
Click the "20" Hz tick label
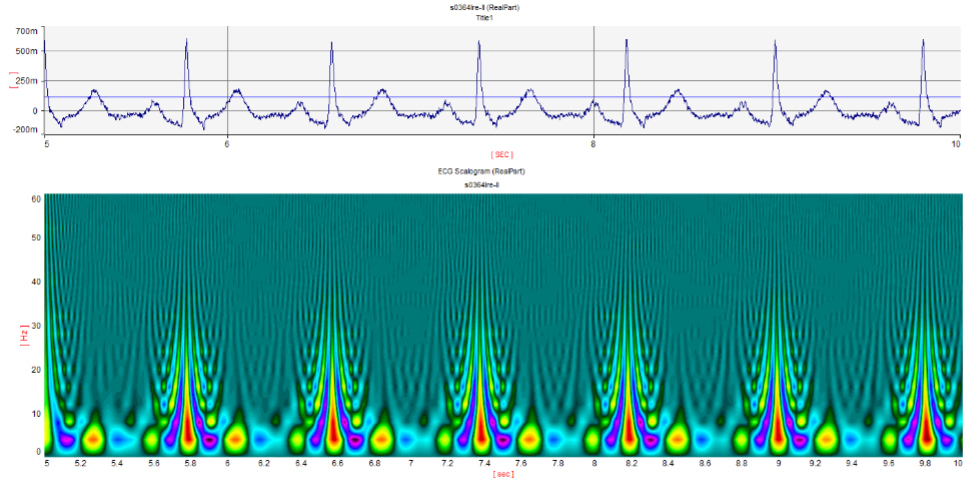click(x=35, y=370)
